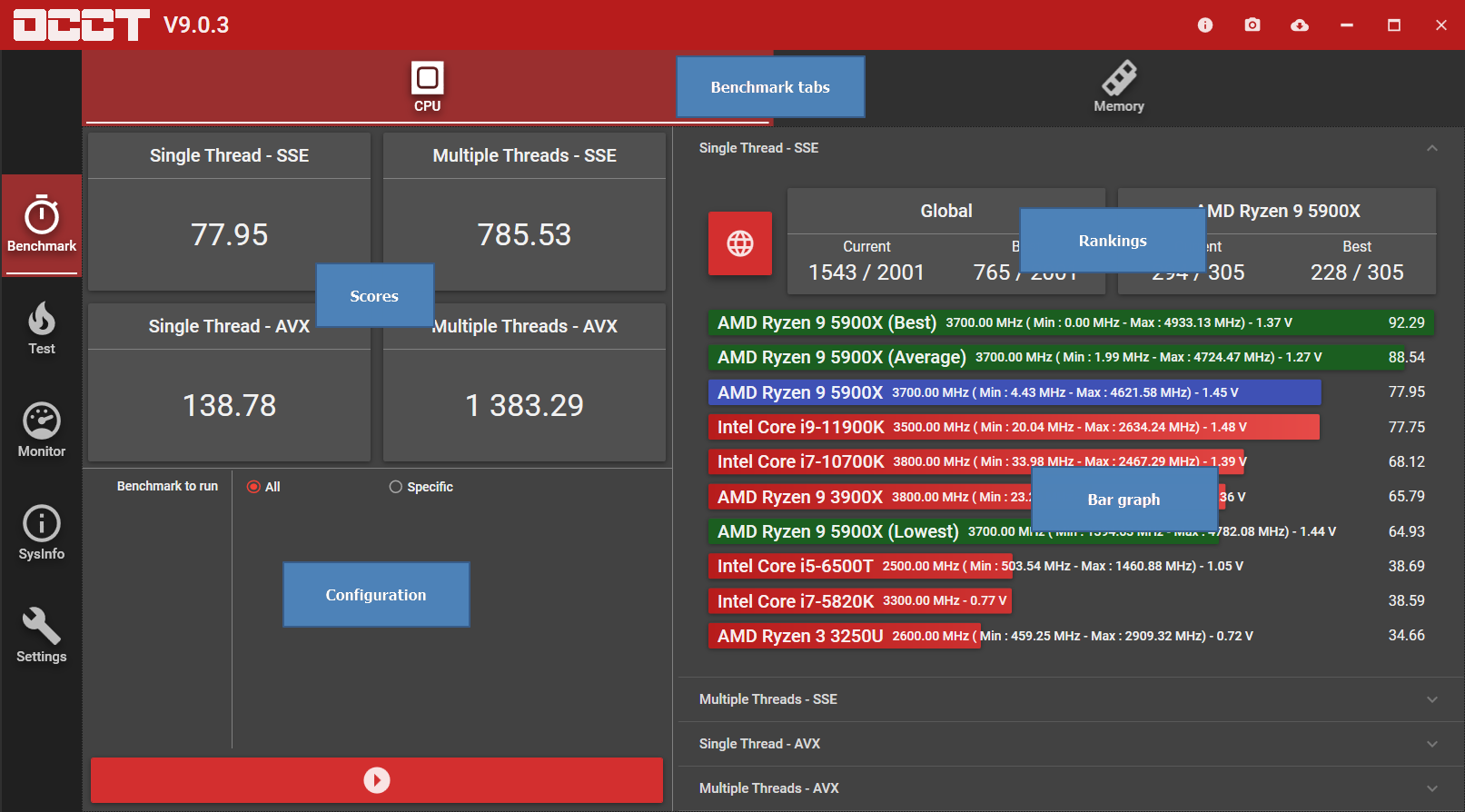Take a screenshot with camera icon
Image resolution: width=1465 pixels, height=812 pixels.
1252,25
